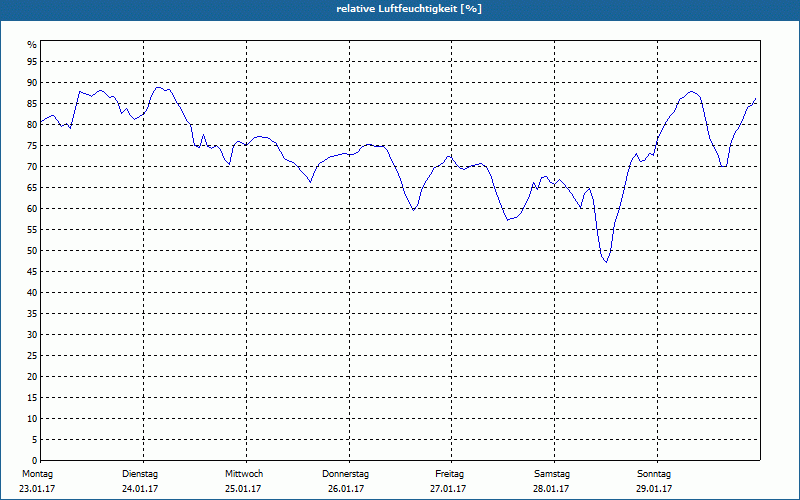
Task: Click the '45' y-axis value
Action: click(32, 271)
